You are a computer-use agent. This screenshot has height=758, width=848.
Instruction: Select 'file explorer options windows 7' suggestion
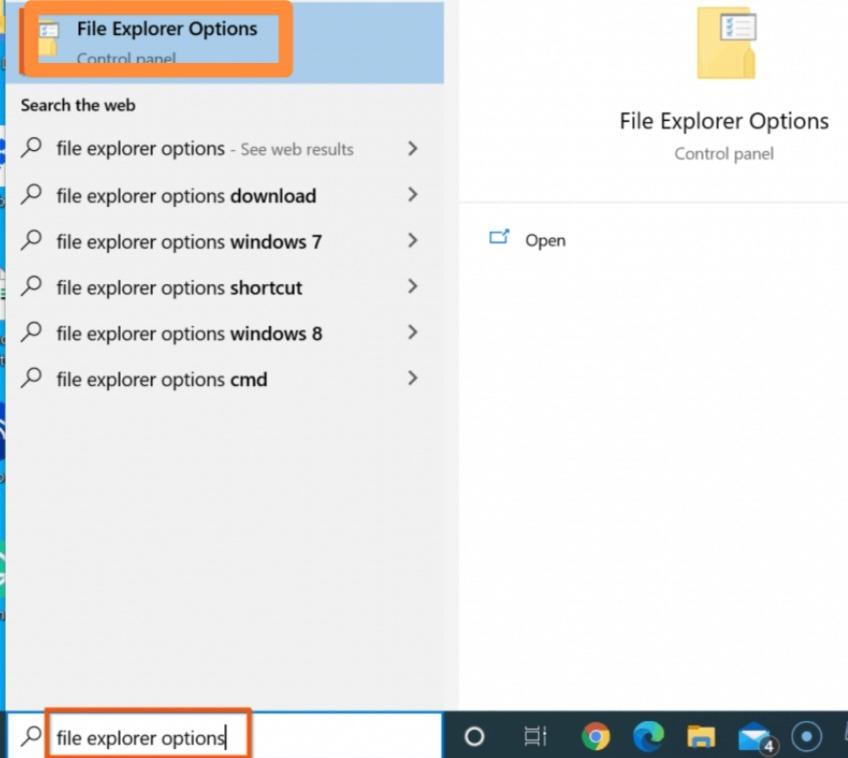click(x=224, y=241)
